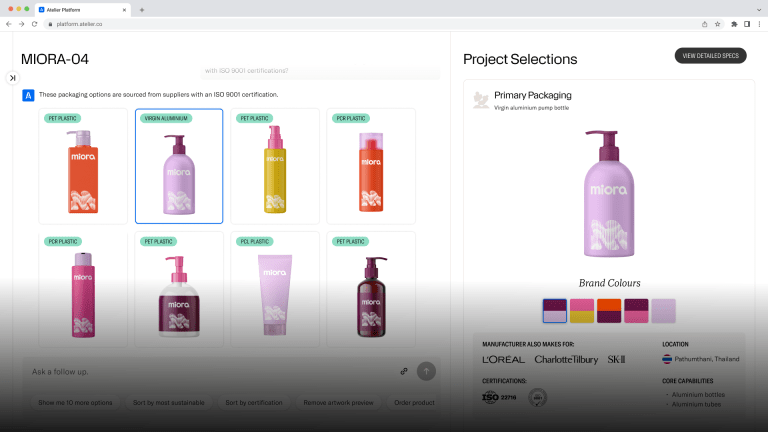This screenshot has height=432, width=768.
Task: Bookmark this page with the star icon
Action: pyautogui.click(x=718, y=23)
